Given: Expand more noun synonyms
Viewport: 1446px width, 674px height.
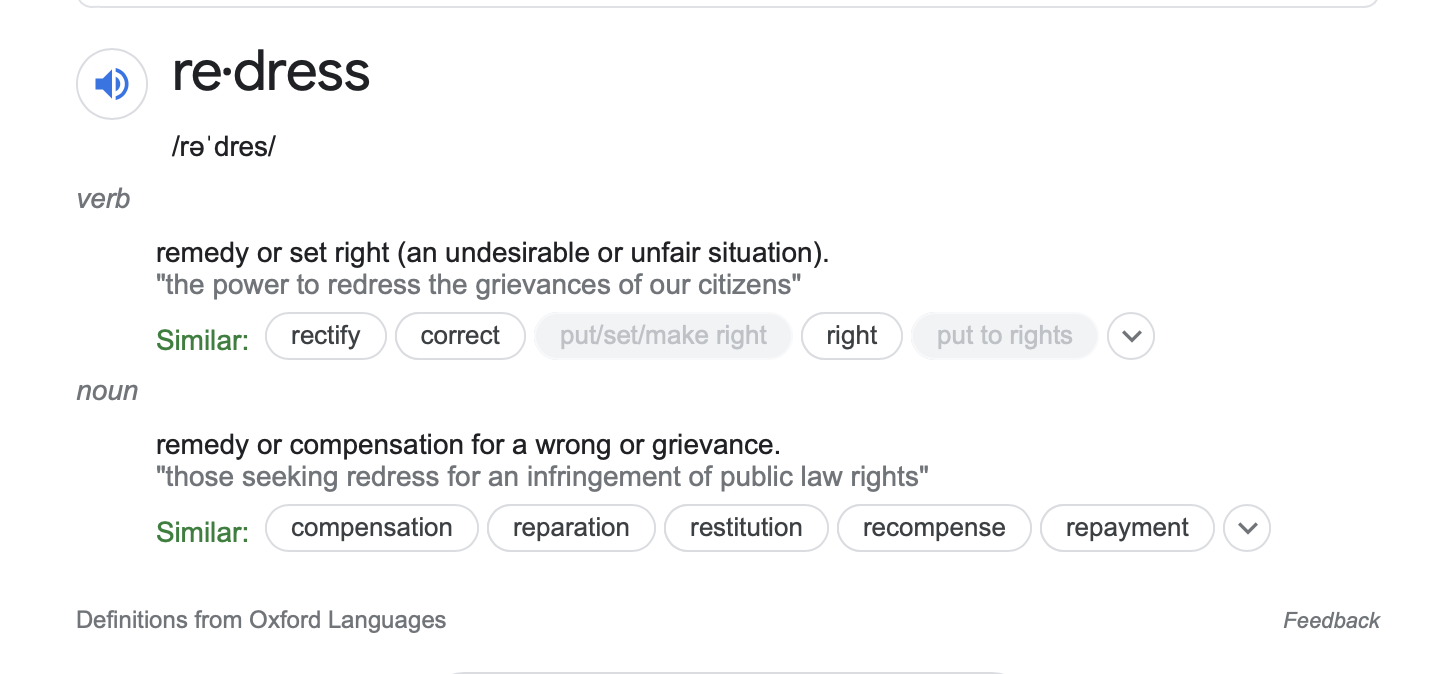Looking at the screenshot, I should tap(1247, 528).
